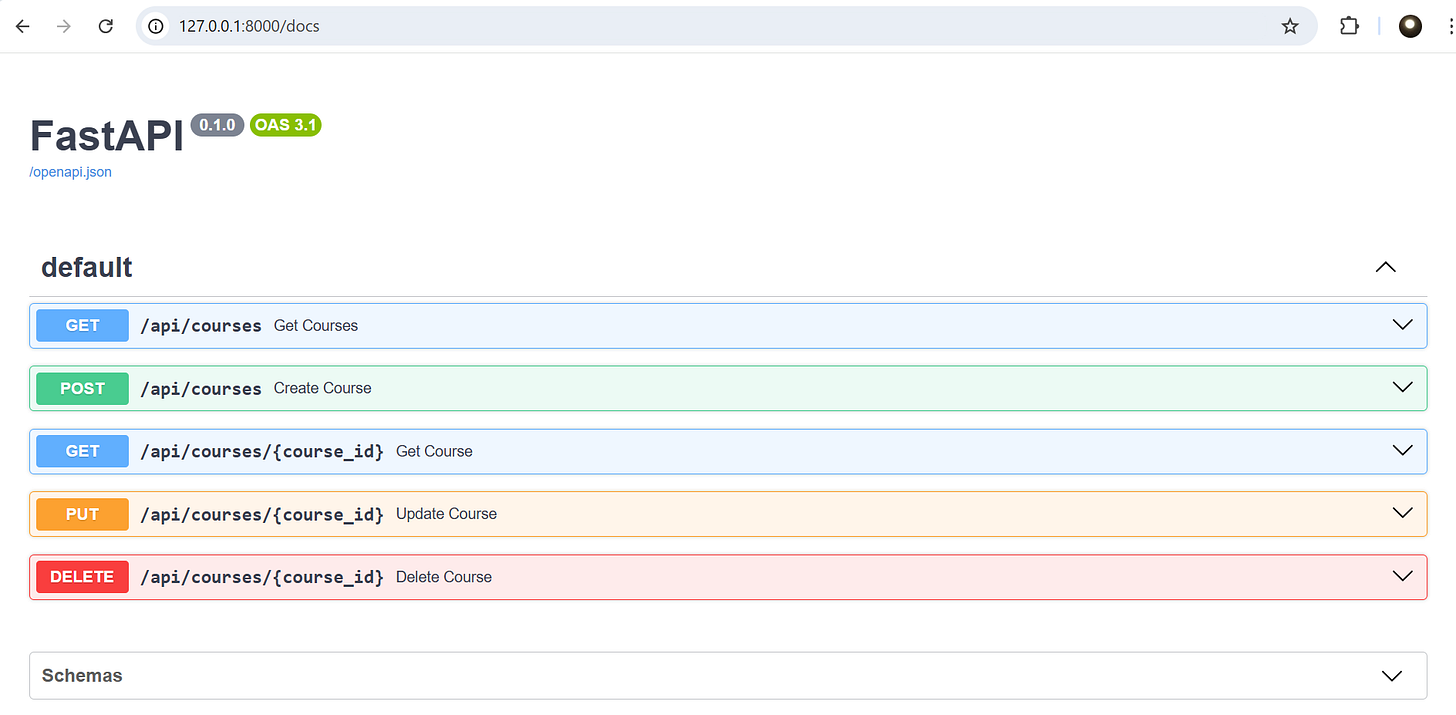The height and width of the screenshot is (715, 1456).
Task: Click the Get Courses path /api/courses
Action: tap(200, 326)
